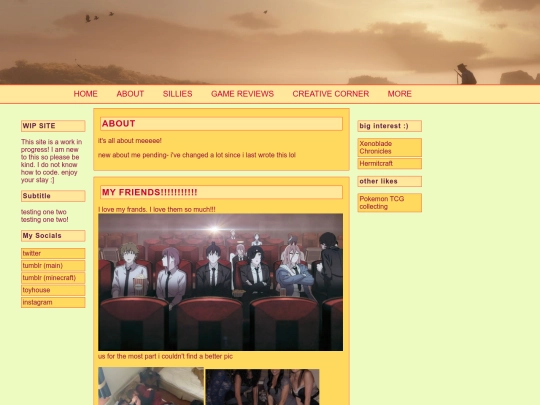Open the Hermitcraft interest link
Screen dimensions: 540x405
390,164
